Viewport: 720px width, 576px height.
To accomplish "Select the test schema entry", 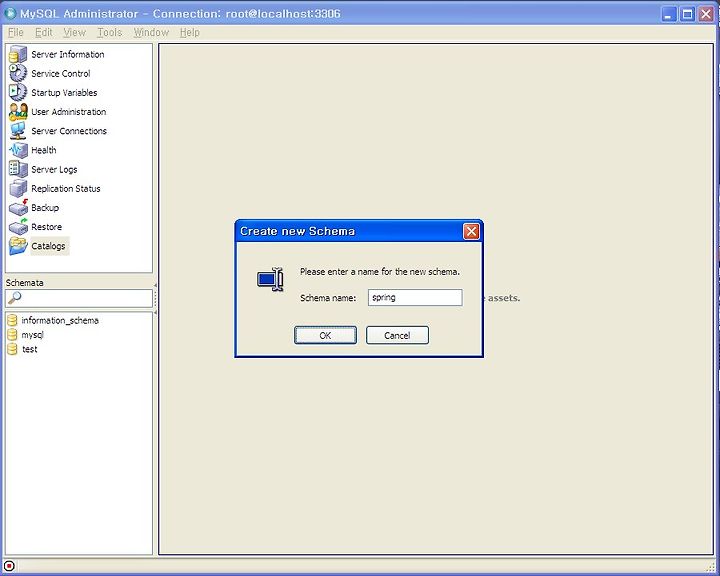I will click(x=30, y=349).
